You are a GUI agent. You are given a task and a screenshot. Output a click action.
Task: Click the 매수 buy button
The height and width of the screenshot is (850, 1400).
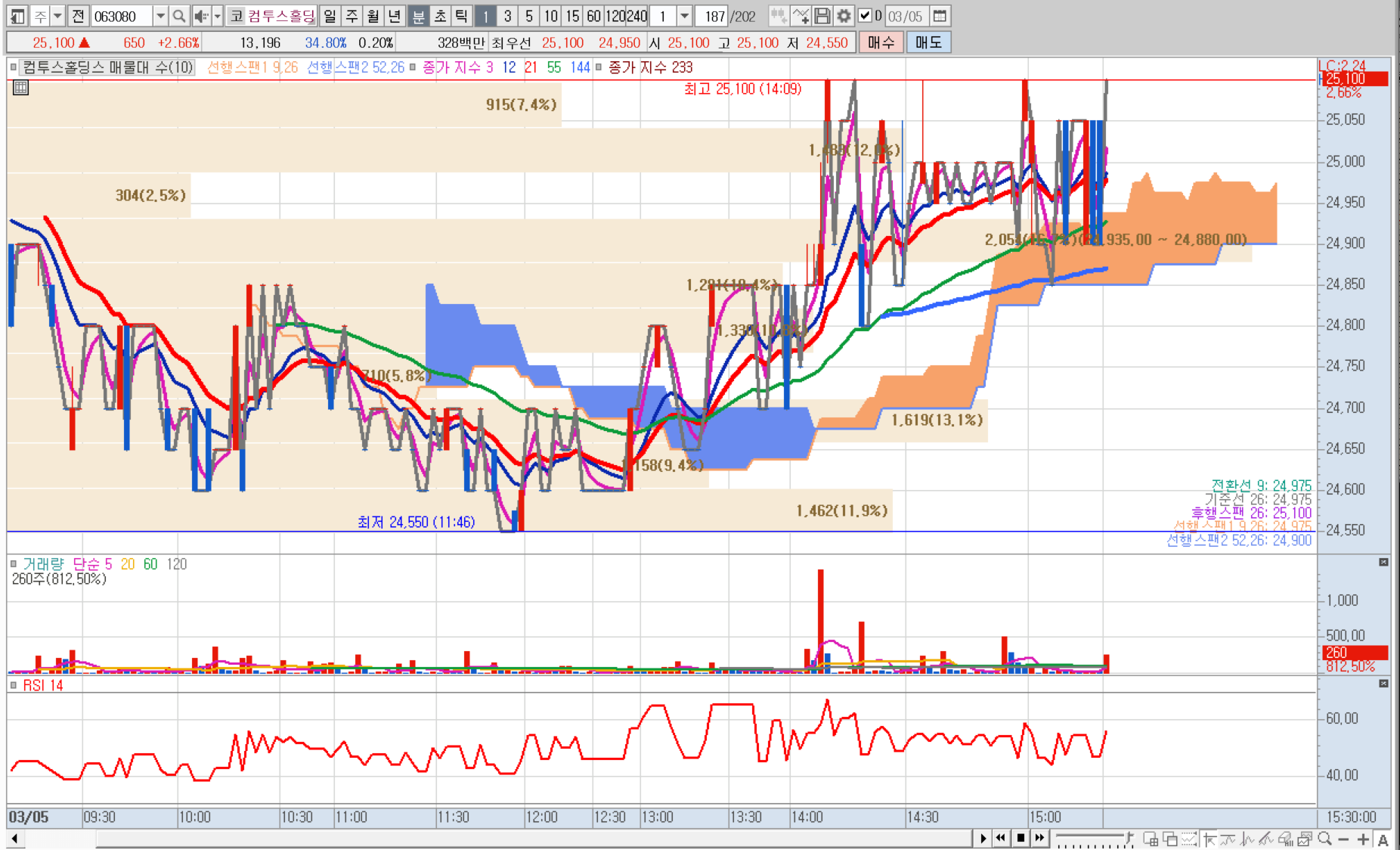click(x=880, y=42)
